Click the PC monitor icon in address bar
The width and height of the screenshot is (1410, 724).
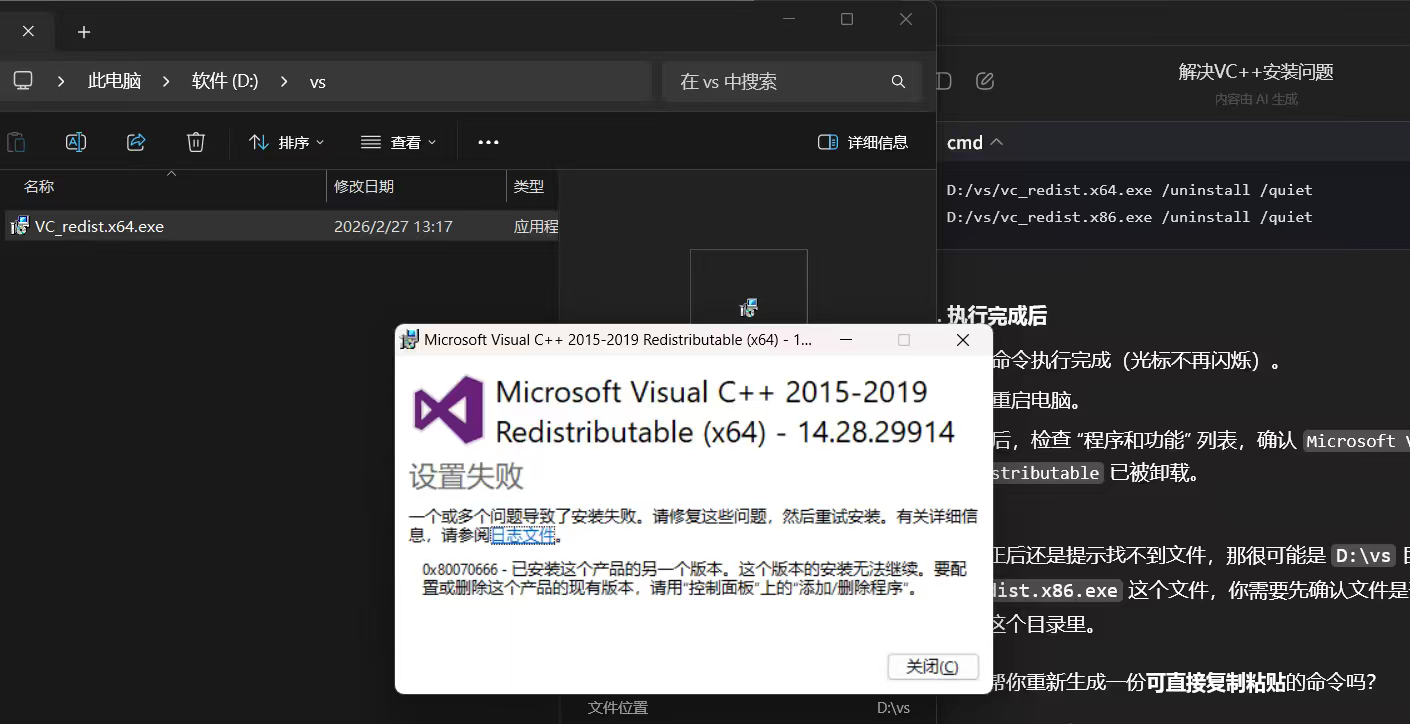coord(23,81)
